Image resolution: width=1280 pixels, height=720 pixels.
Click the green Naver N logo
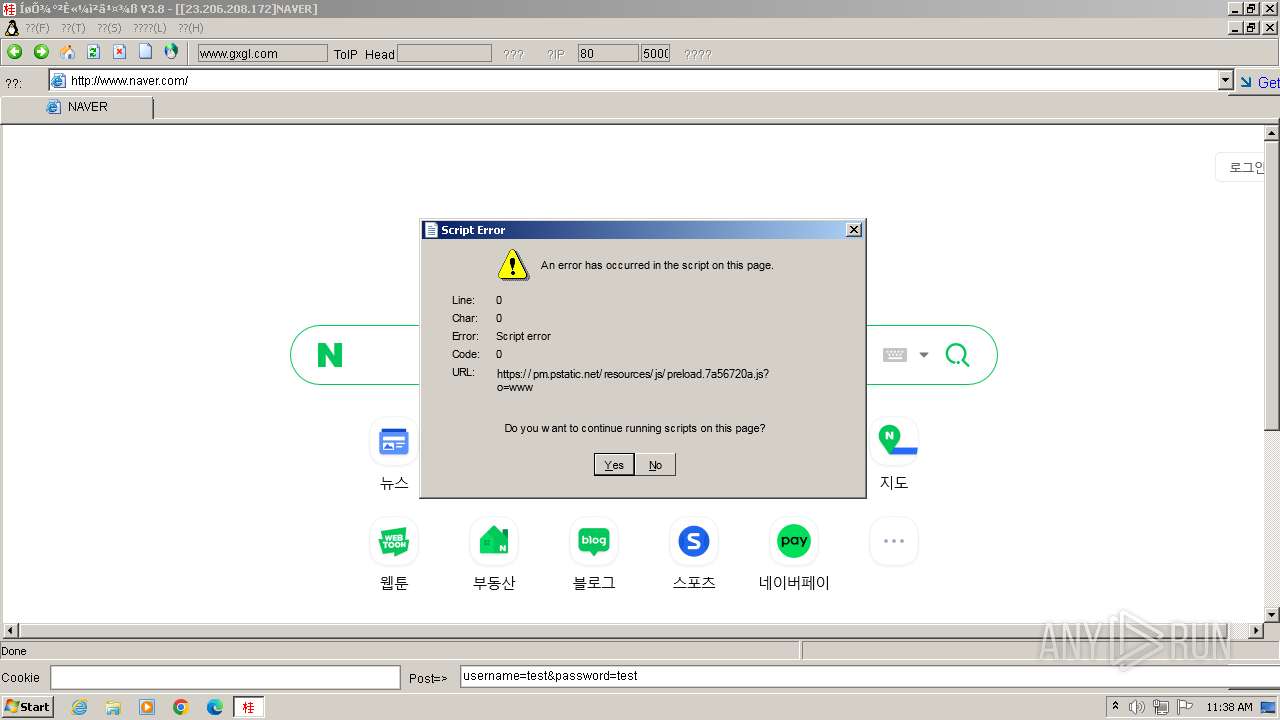click(330, 355)
